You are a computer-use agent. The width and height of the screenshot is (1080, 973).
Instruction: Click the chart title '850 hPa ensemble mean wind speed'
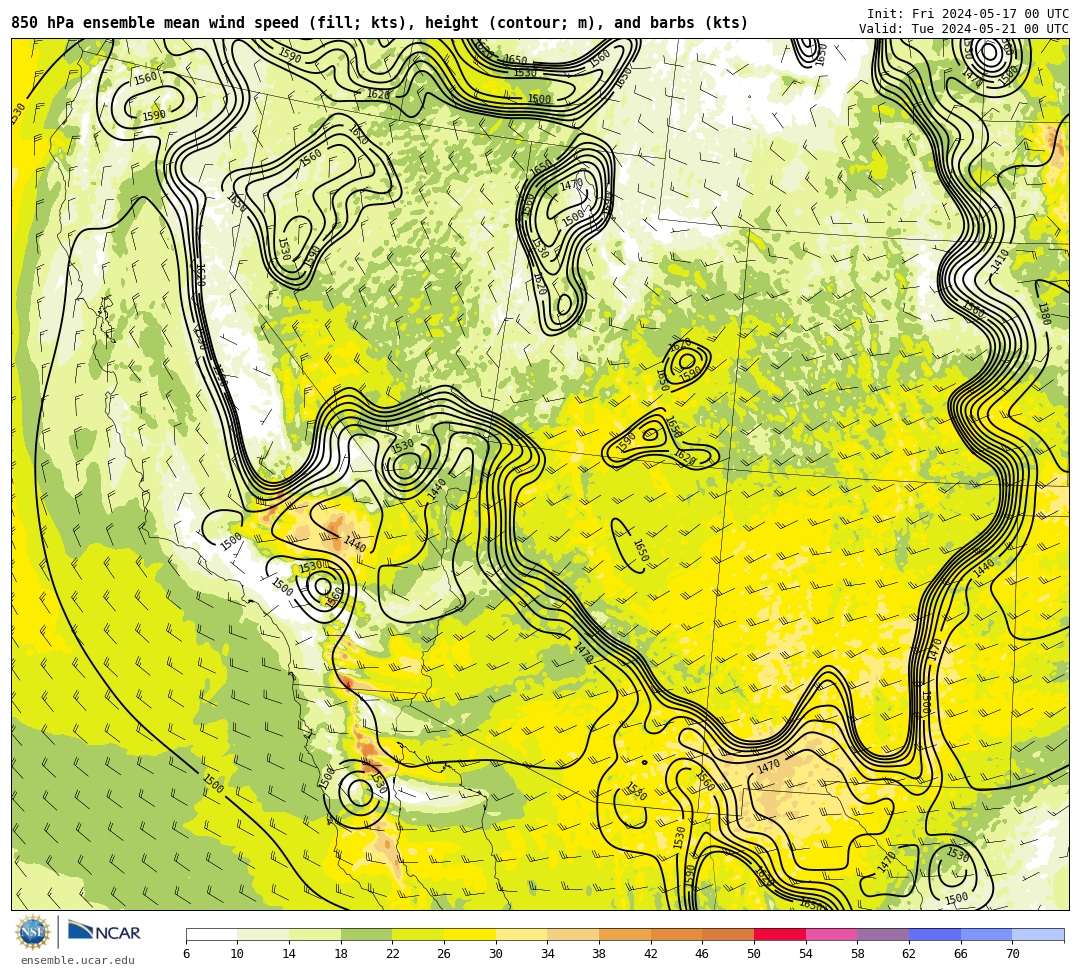click(x=155, y=23)
